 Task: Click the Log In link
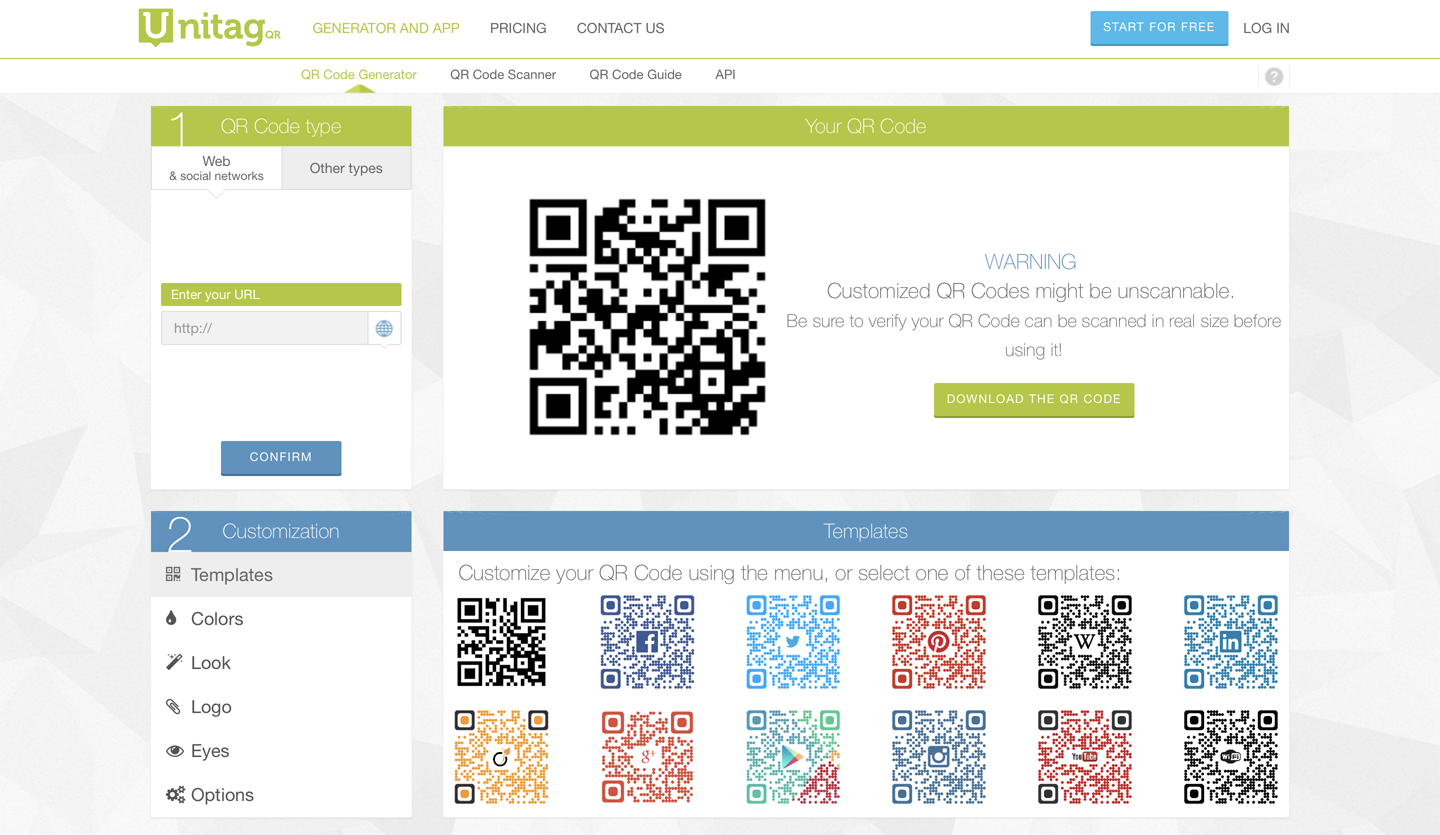point(1266,28)
